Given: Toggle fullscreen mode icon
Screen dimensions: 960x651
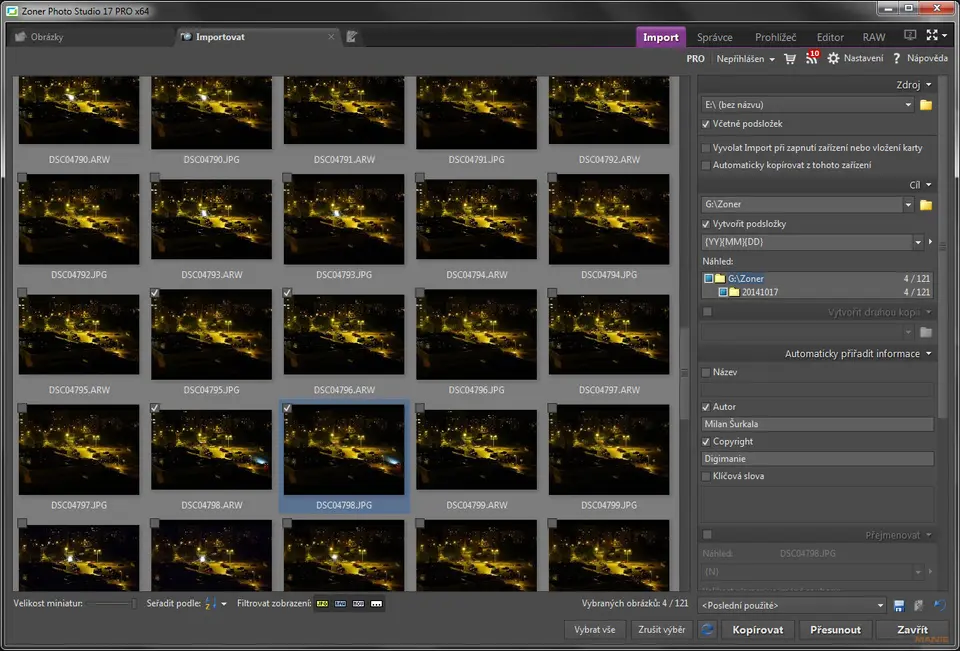Looking at the screenshot, I should click(933, 36).
